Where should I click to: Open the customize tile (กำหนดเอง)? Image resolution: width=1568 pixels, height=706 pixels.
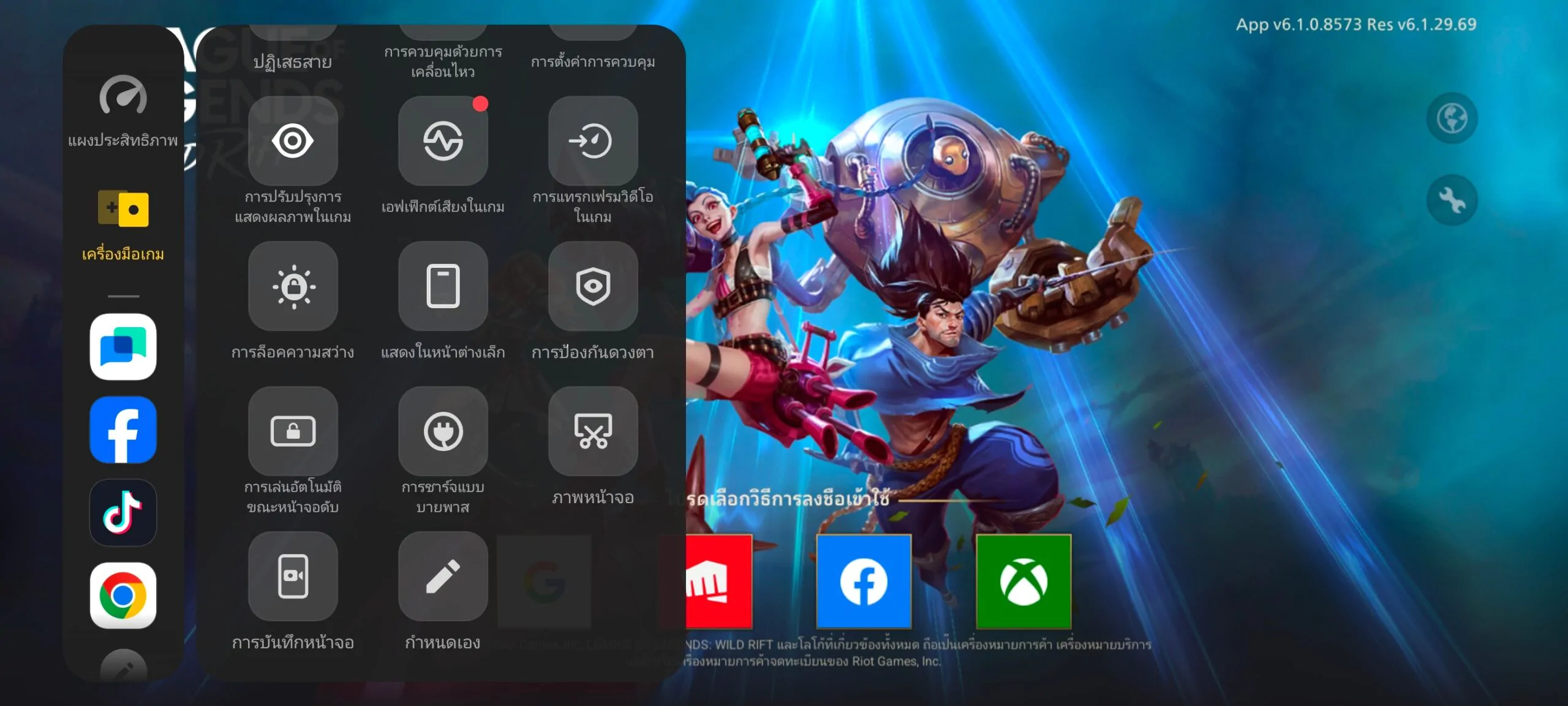(443, 576)
